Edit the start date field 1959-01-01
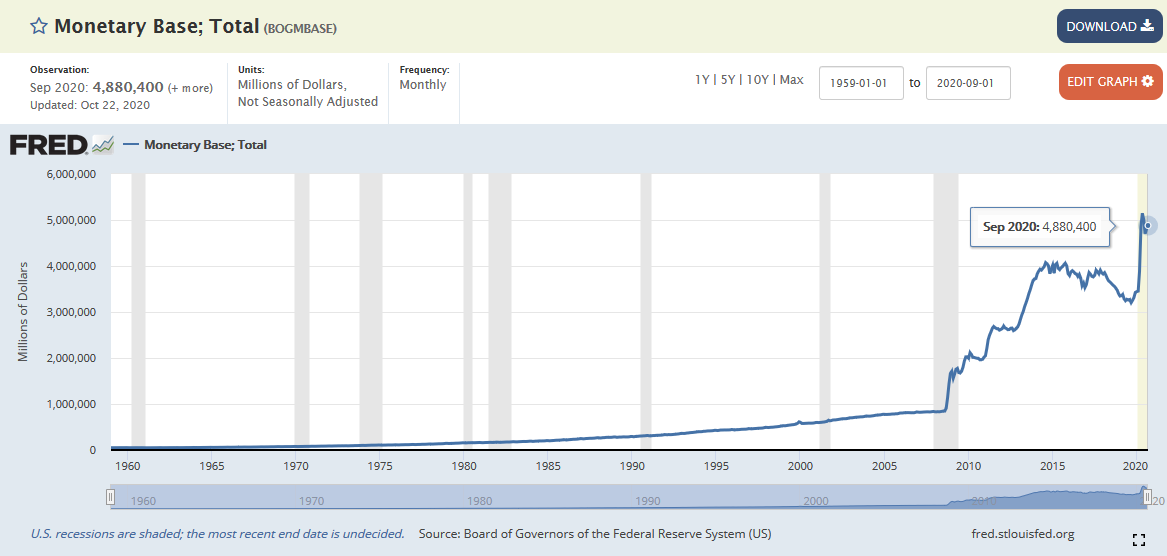 pos(861,83)
